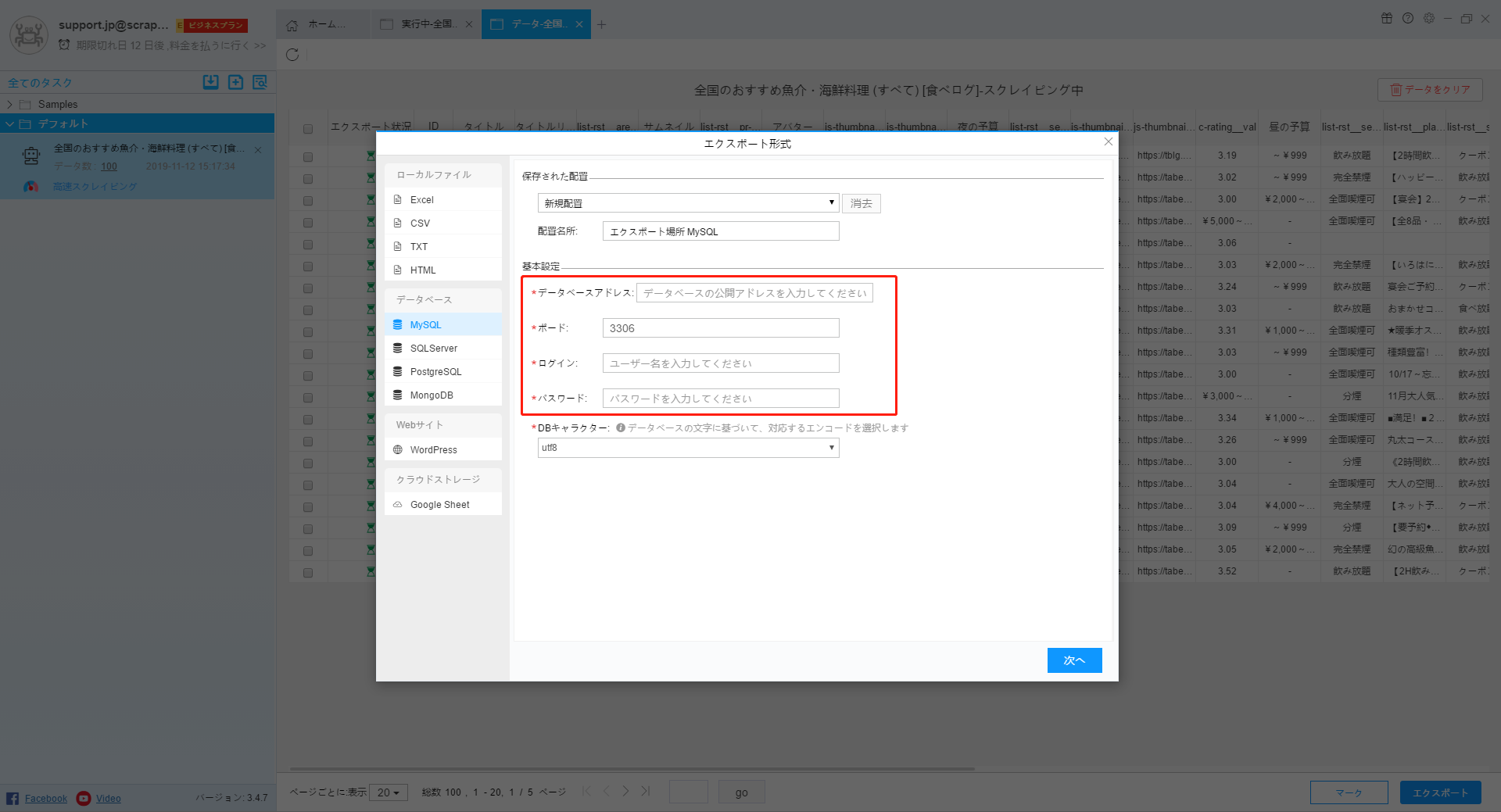Open settings gear icon in title bar

1429,18
